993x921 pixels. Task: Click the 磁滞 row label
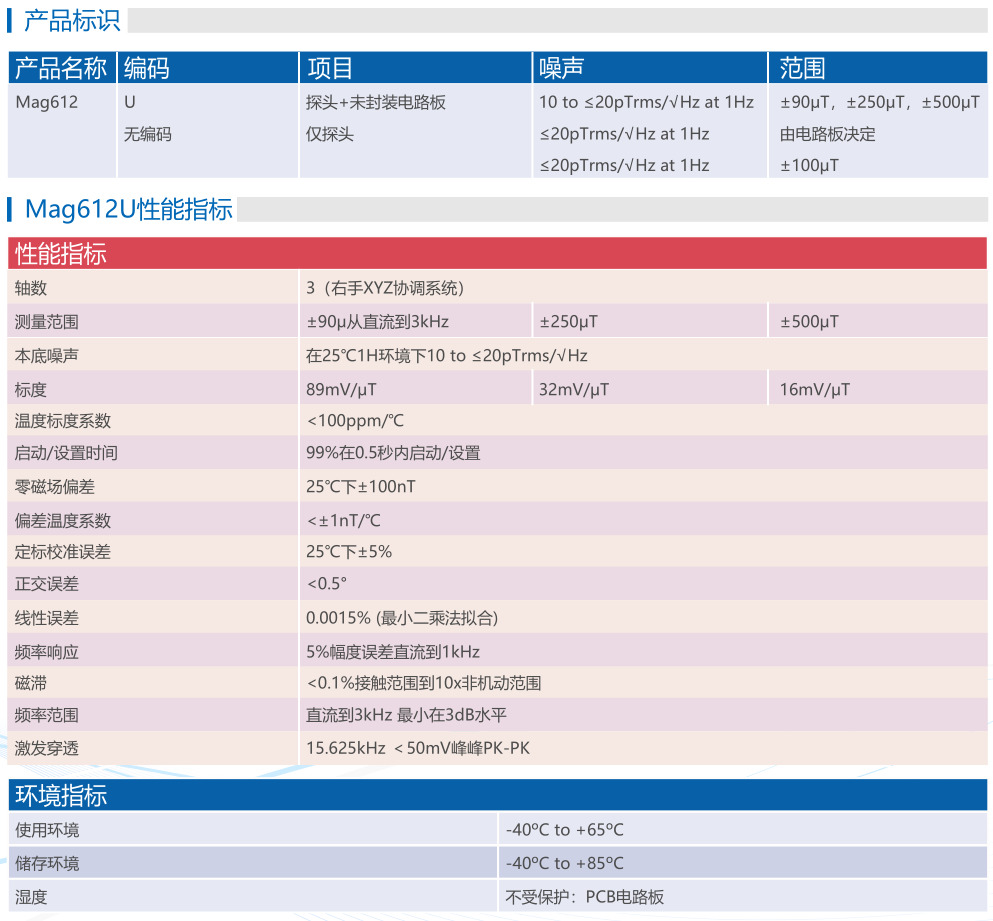[31, 683]
